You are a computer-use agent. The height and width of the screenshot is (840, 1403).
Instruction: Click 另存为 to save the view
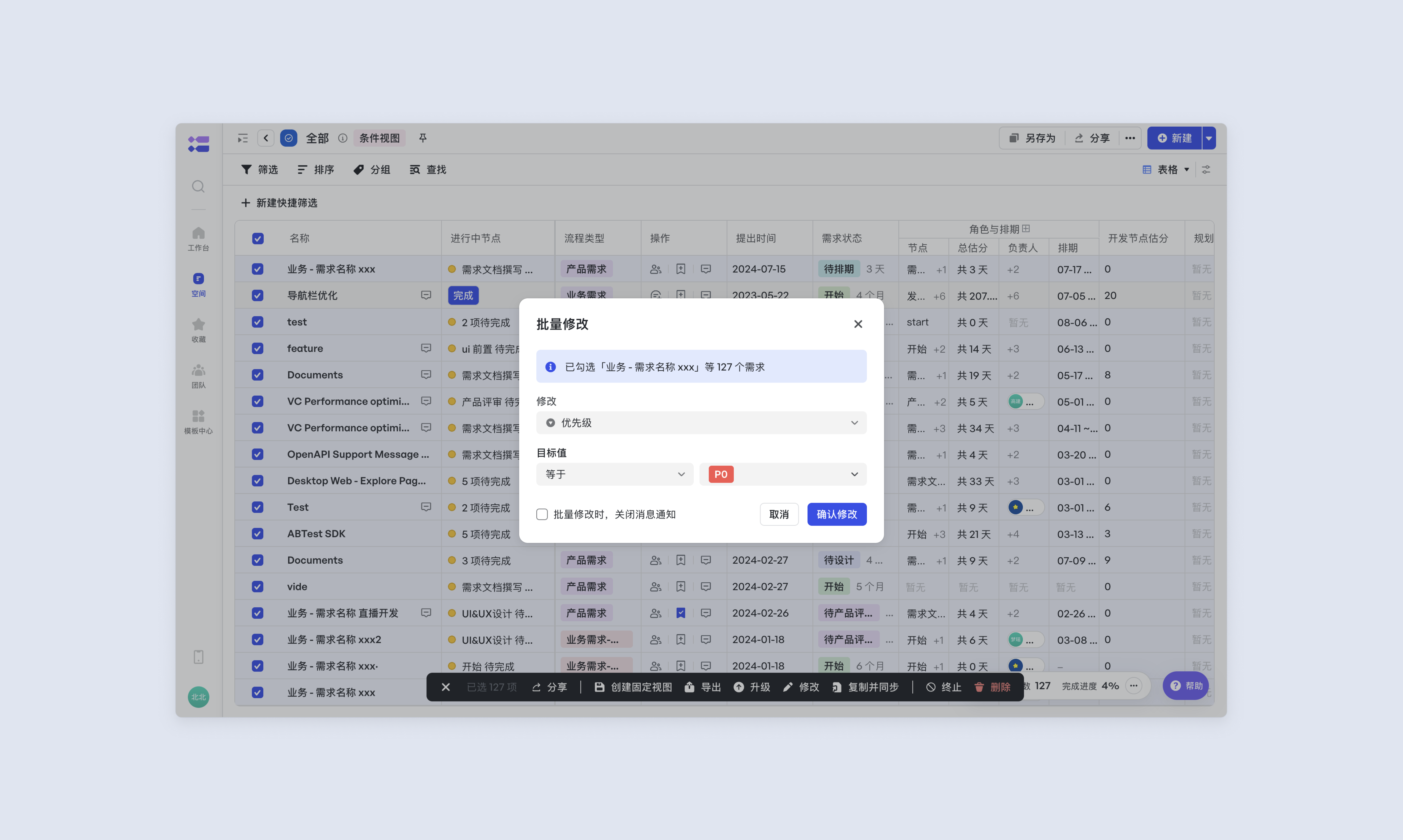click(x=1033, y=138)
